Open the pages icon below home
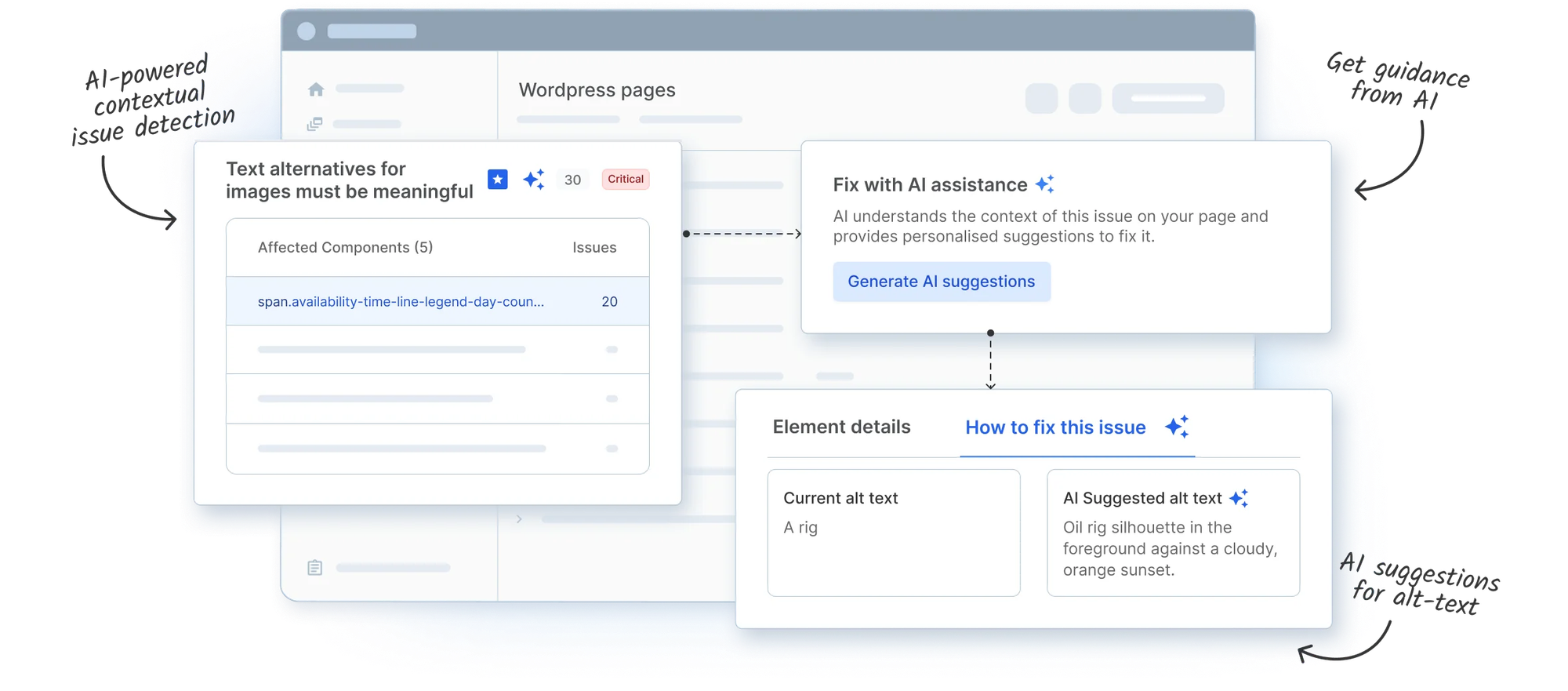This screenshot has width=1568, height=691. click(314, 124)
